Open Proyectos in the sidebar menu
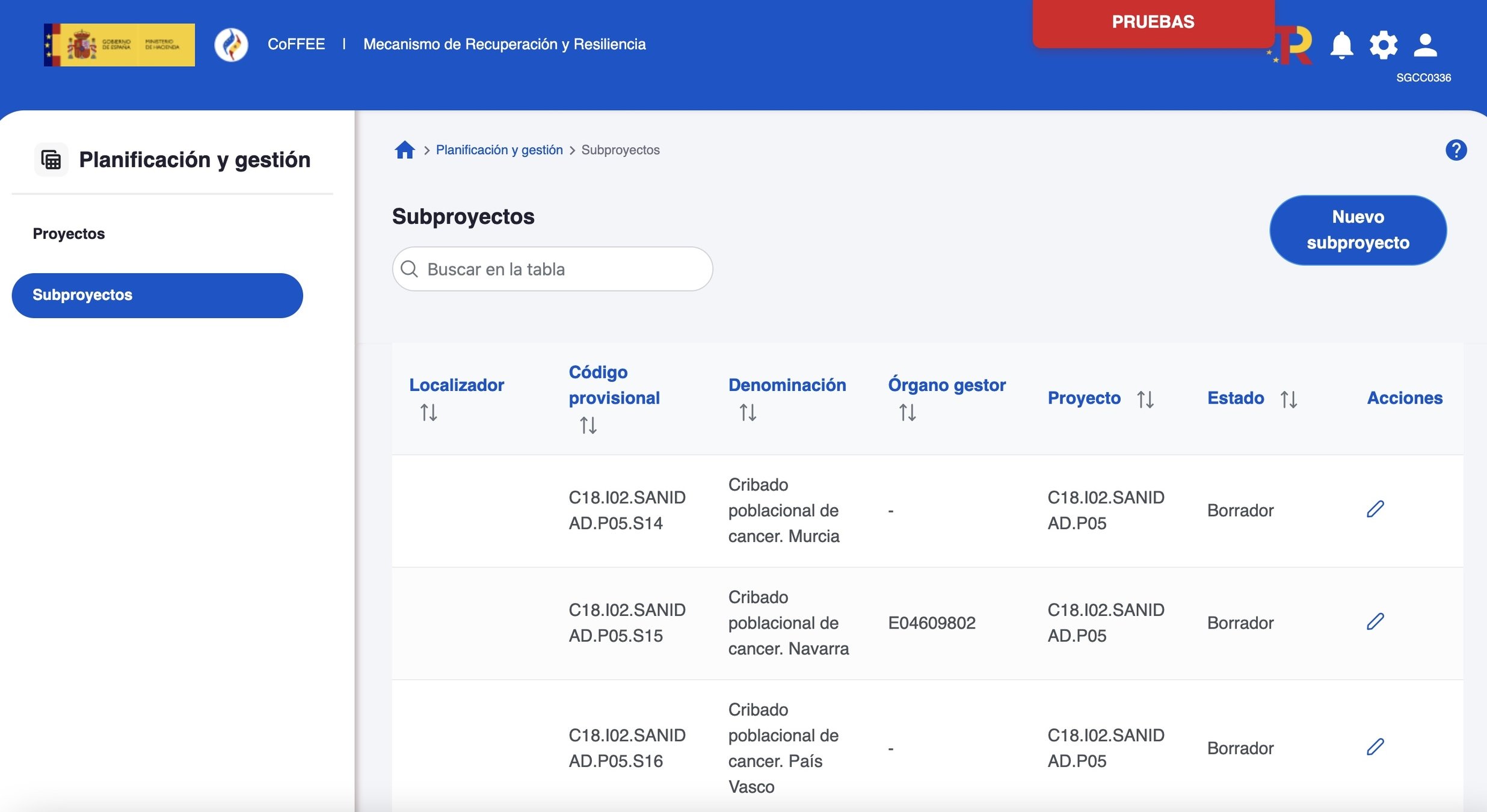1487x812 pixels. (69, 234)
